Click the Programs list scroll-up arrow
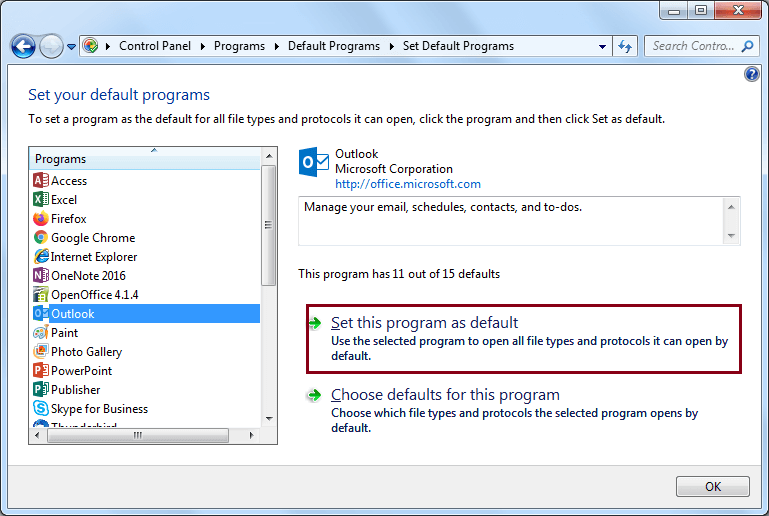 pyautogui.click(x=269, y=156)
